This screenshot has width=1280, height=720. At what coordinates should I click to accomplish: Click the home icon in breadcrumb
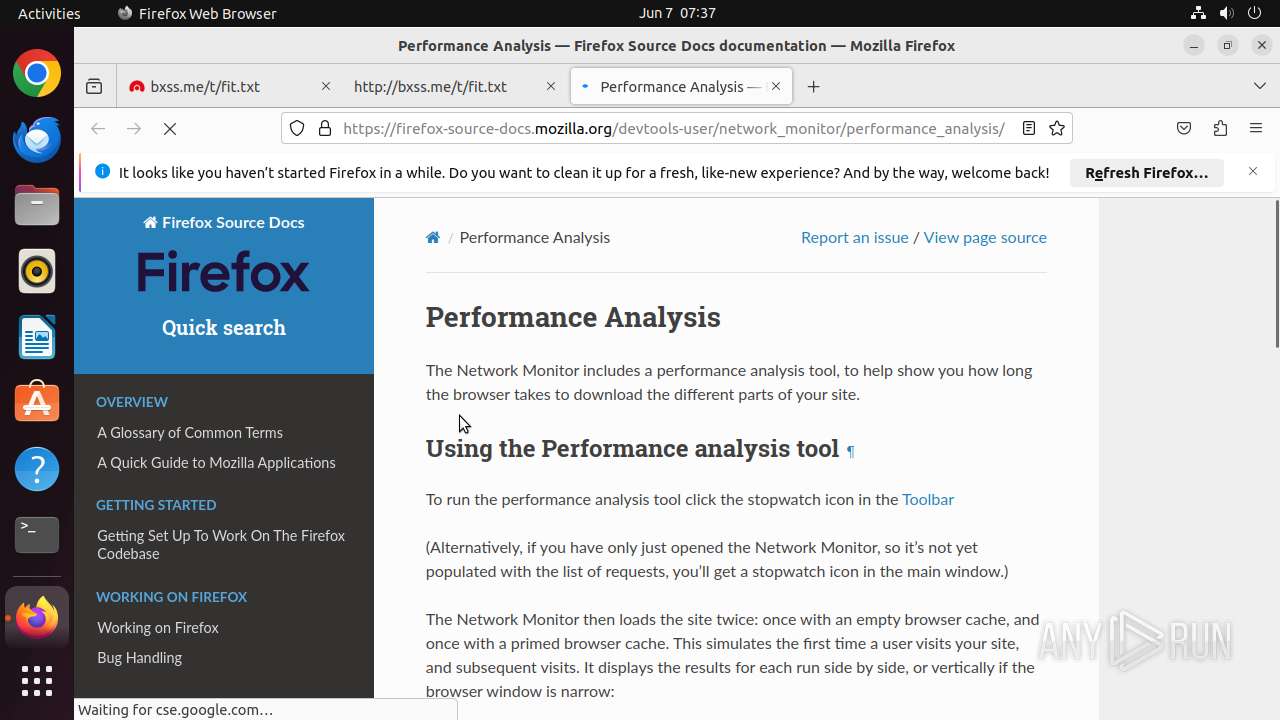pyautogui.click(x=433, y=238)
